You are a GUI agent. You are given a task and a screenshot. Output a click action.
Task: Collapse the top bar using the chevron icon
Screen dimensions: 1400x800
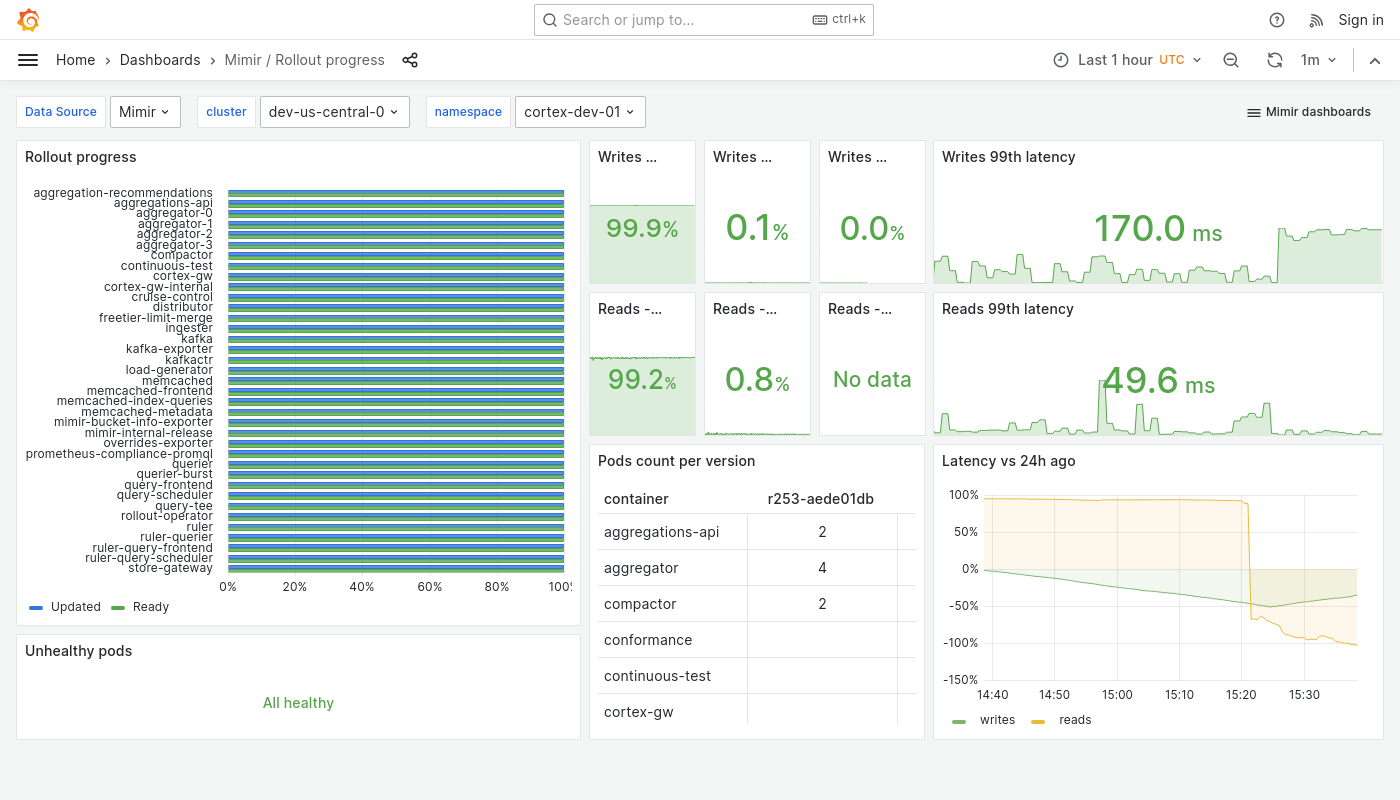click(x=1375, y=60)
